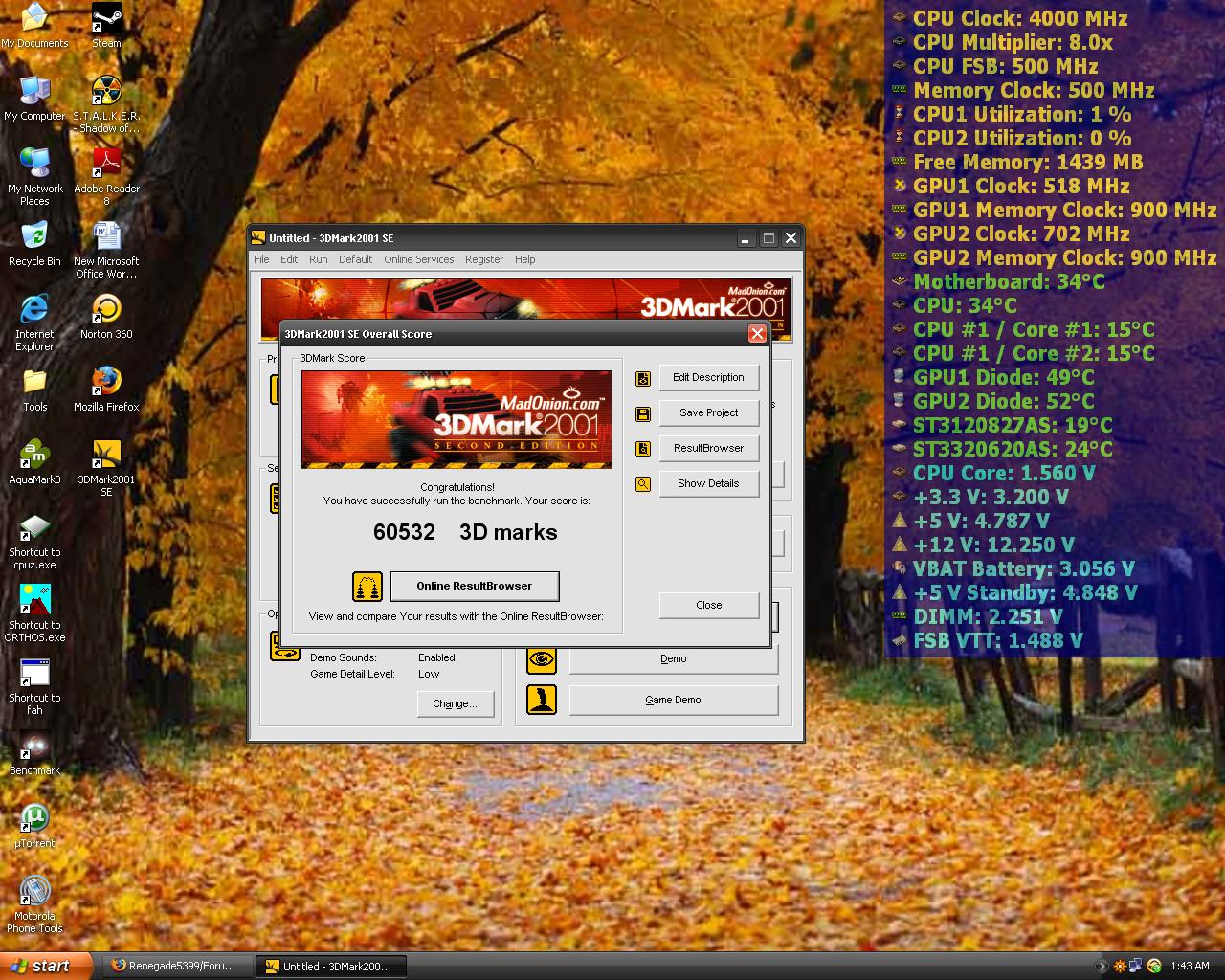Screen dimensions: 1225x980
Task: Launch µTorrent from desktop
Action: (x=34, y=826)
